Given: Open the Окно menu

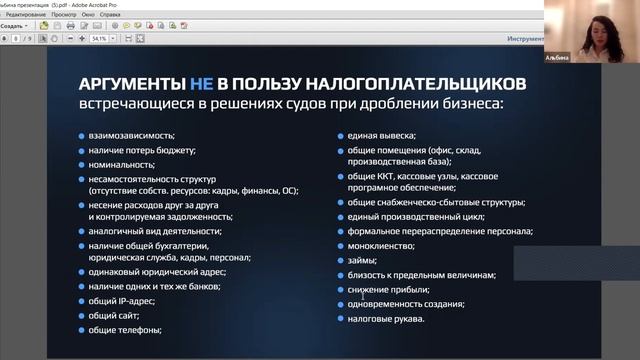Looking at the screenshot, I should (x=88, y=15).
